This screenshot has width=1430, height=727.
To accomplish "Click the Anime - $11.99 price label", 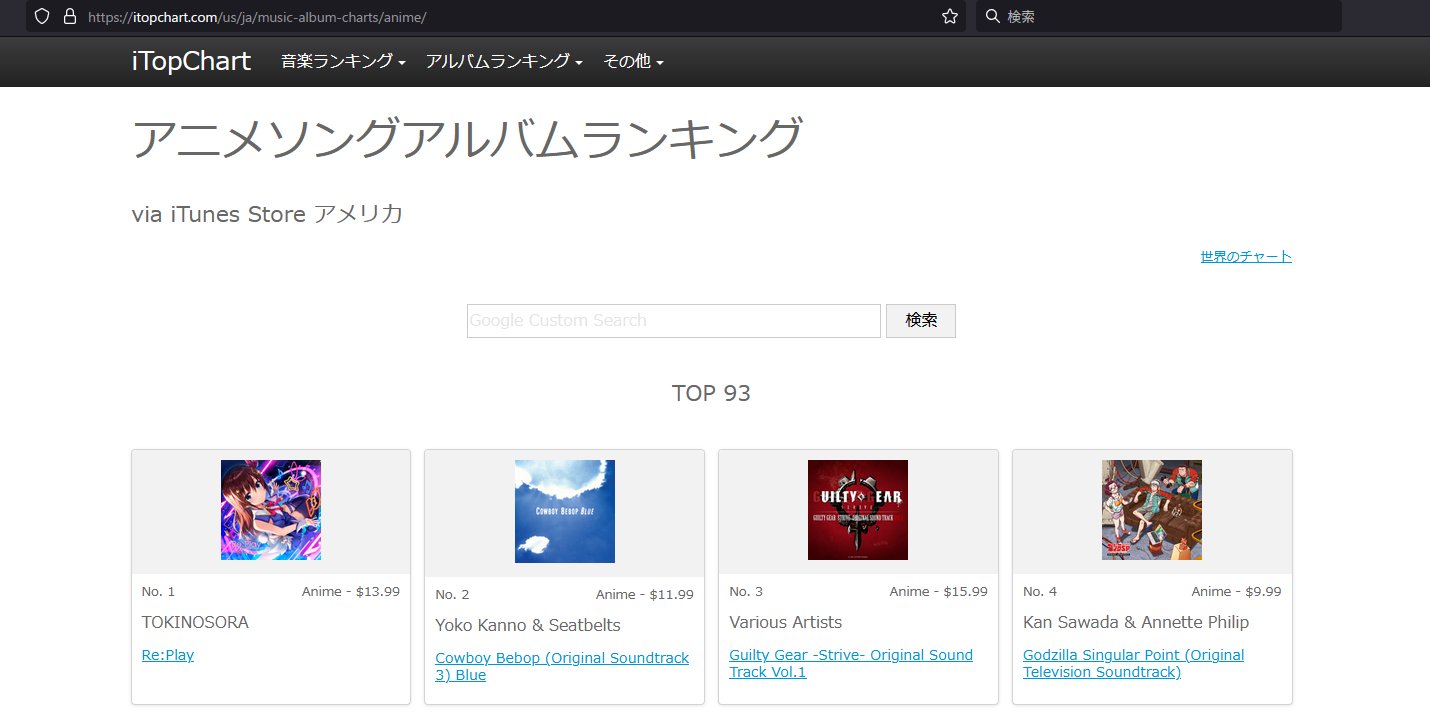I will 645,594.
